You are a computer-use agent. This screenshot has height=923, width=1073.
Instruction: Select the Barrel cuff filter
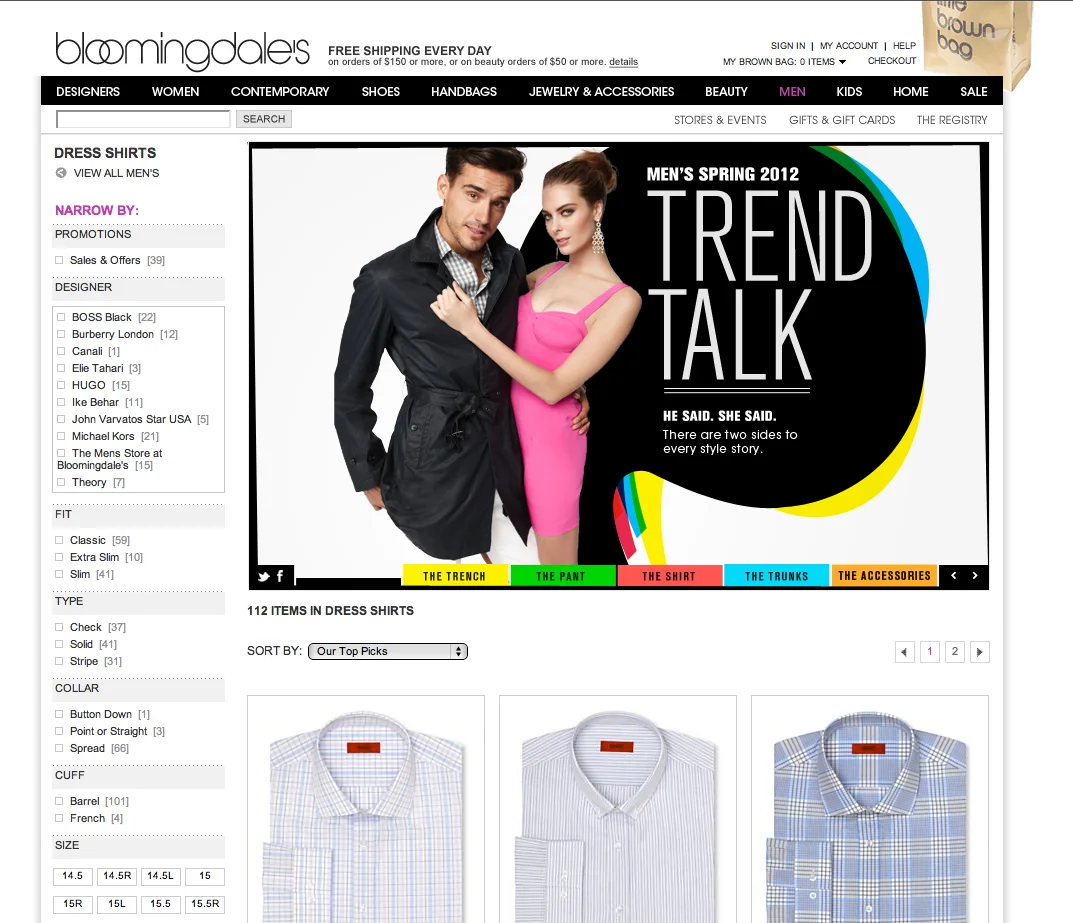(60, 801)
